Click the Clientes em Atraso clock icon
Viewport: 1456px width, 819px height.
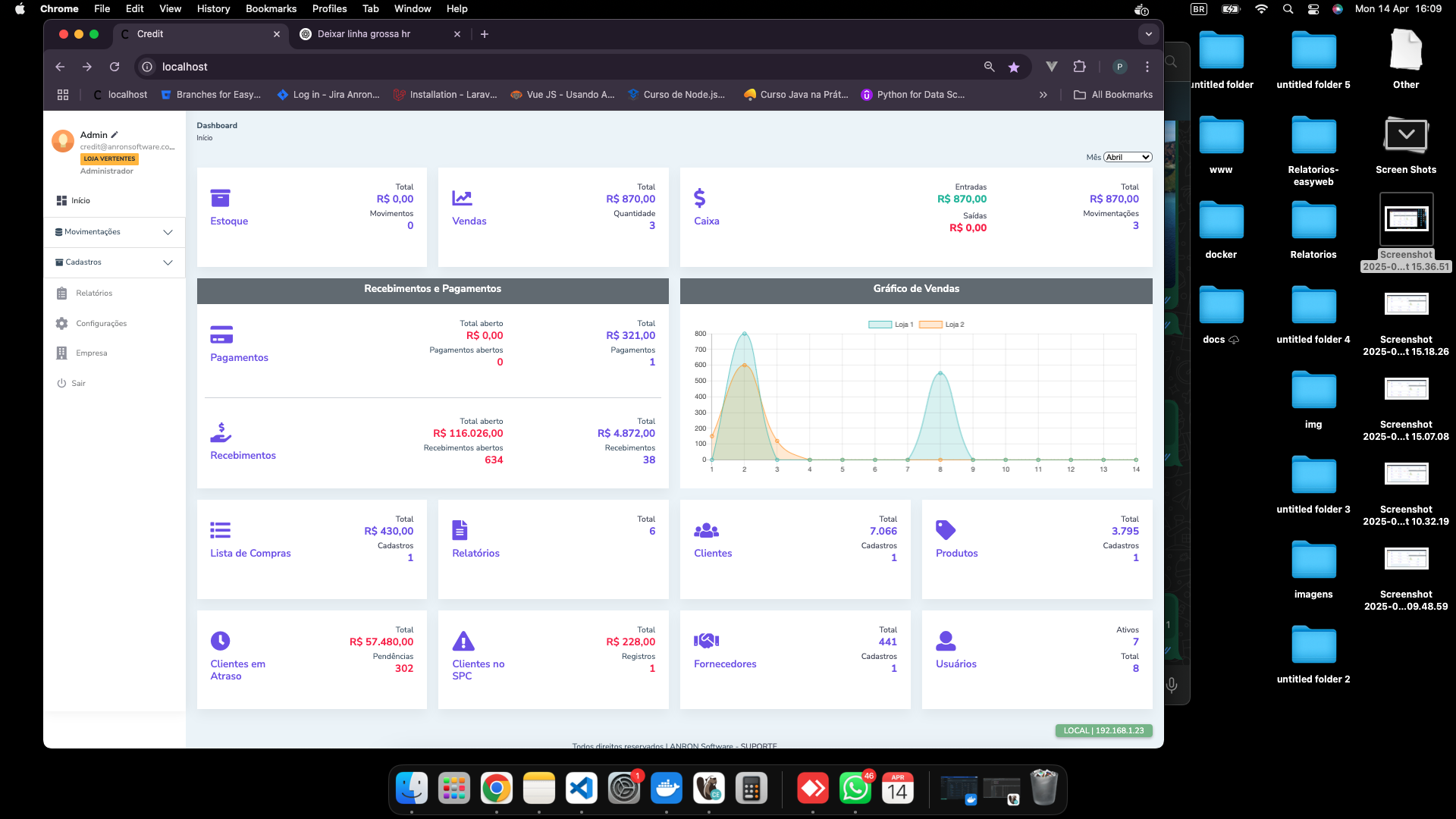click(x=220, y=641)
